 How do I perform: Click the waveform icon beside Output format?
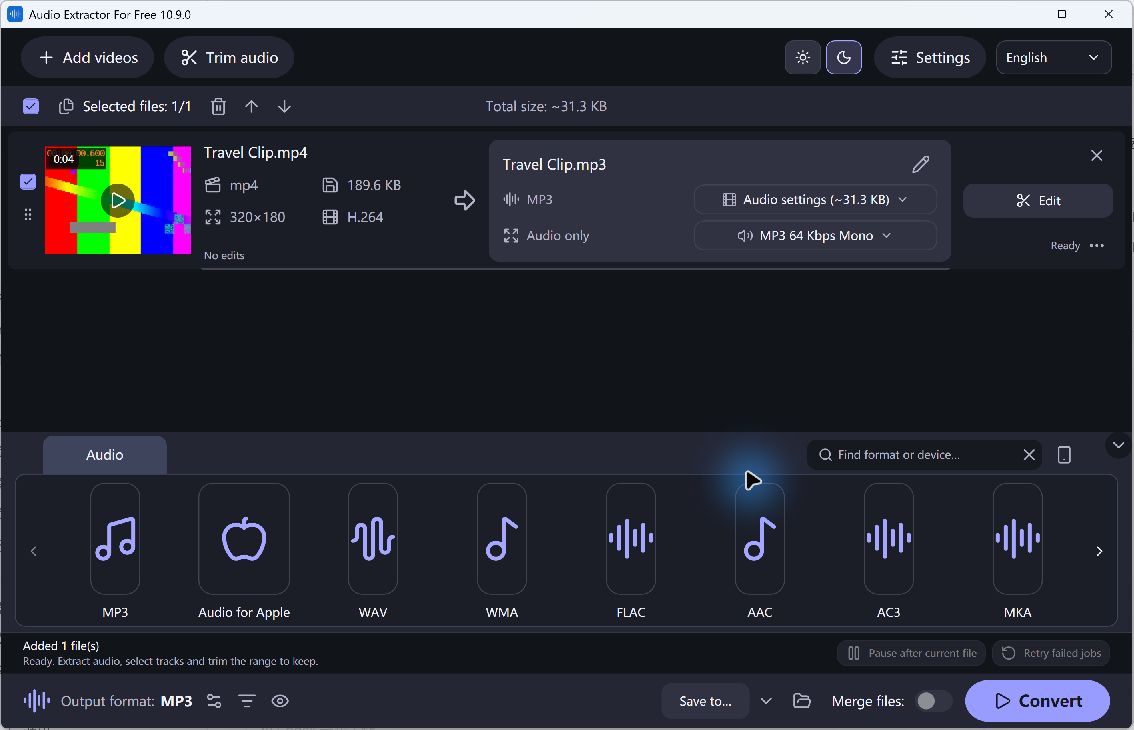(37, 700)
